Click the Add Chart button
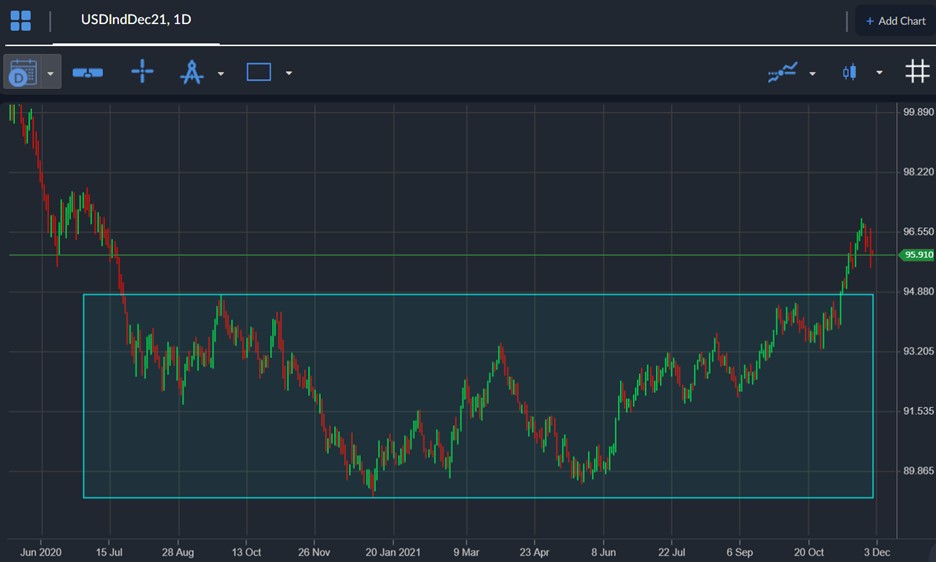The height and width of the screenshot is (562, 936). (895, 21)
